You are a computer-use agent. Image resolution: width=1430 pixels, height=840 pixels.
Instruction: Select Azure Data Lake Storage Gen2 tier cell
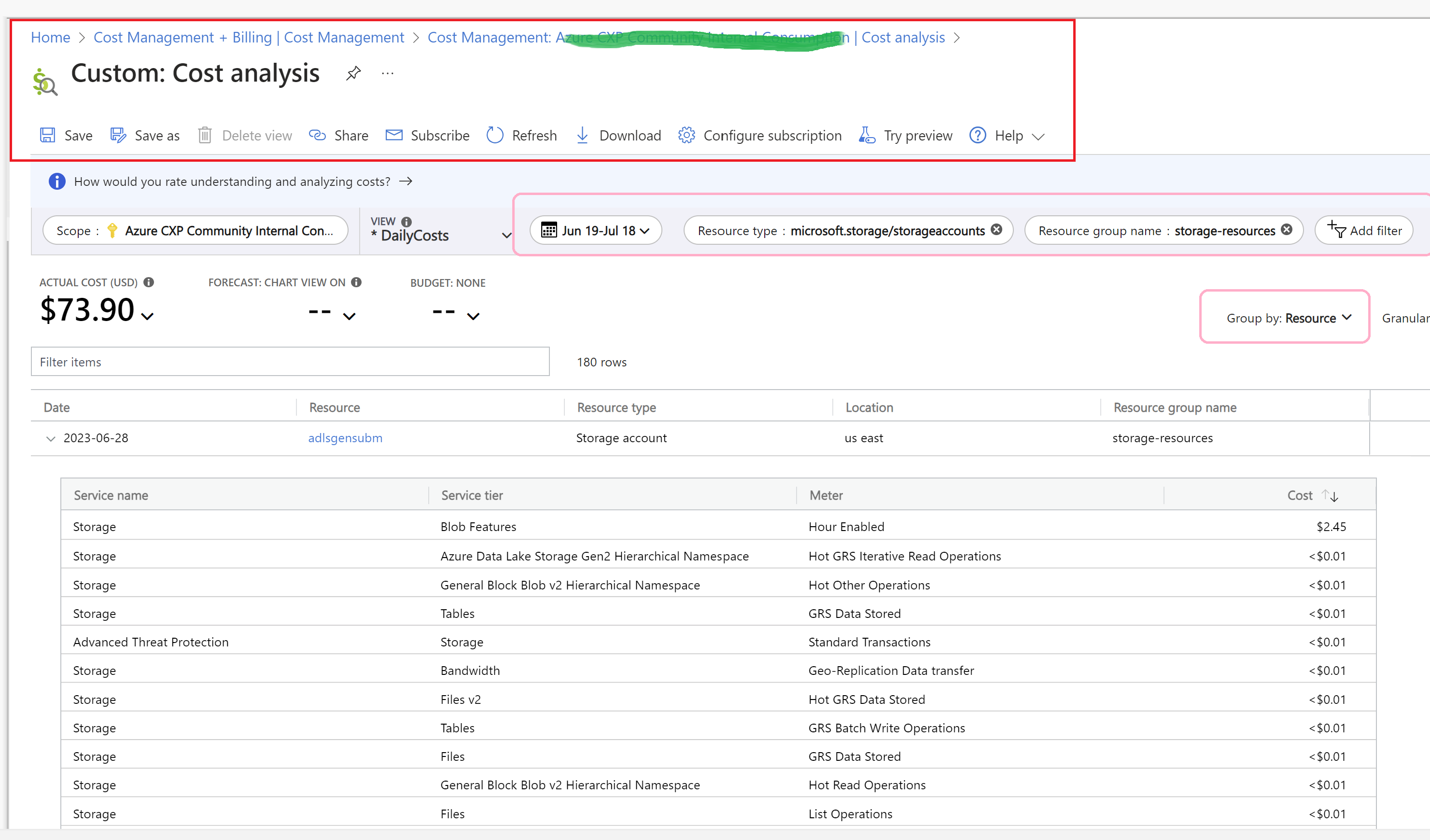tap(594, 556)
